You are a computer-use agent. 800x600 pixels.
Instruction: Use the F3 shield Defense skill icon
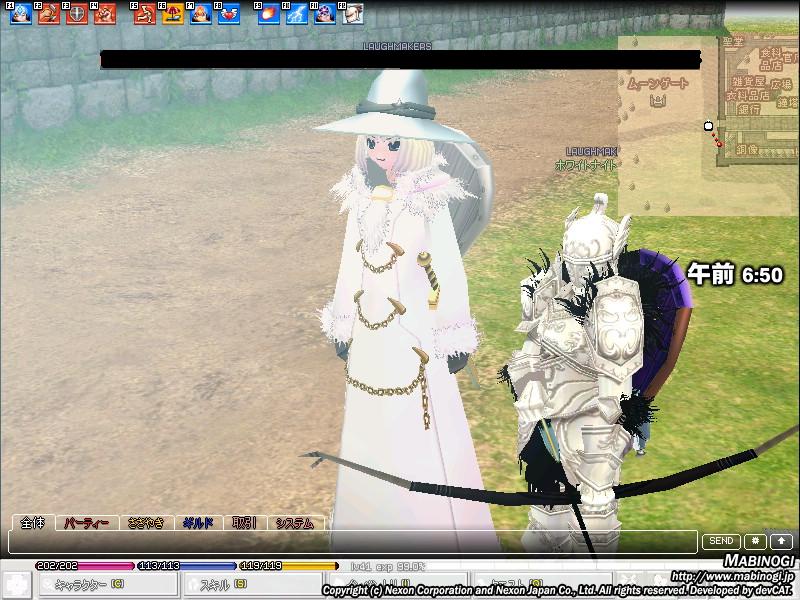coord(76,14)
